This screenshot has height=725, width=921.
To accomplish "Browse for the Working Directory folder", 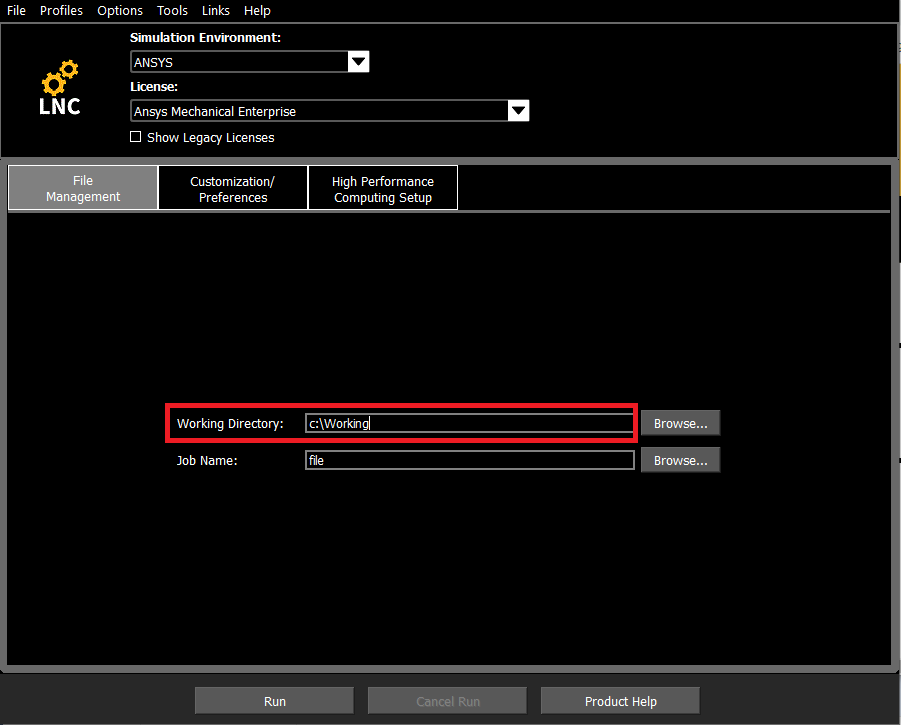I will pos(680,423).
